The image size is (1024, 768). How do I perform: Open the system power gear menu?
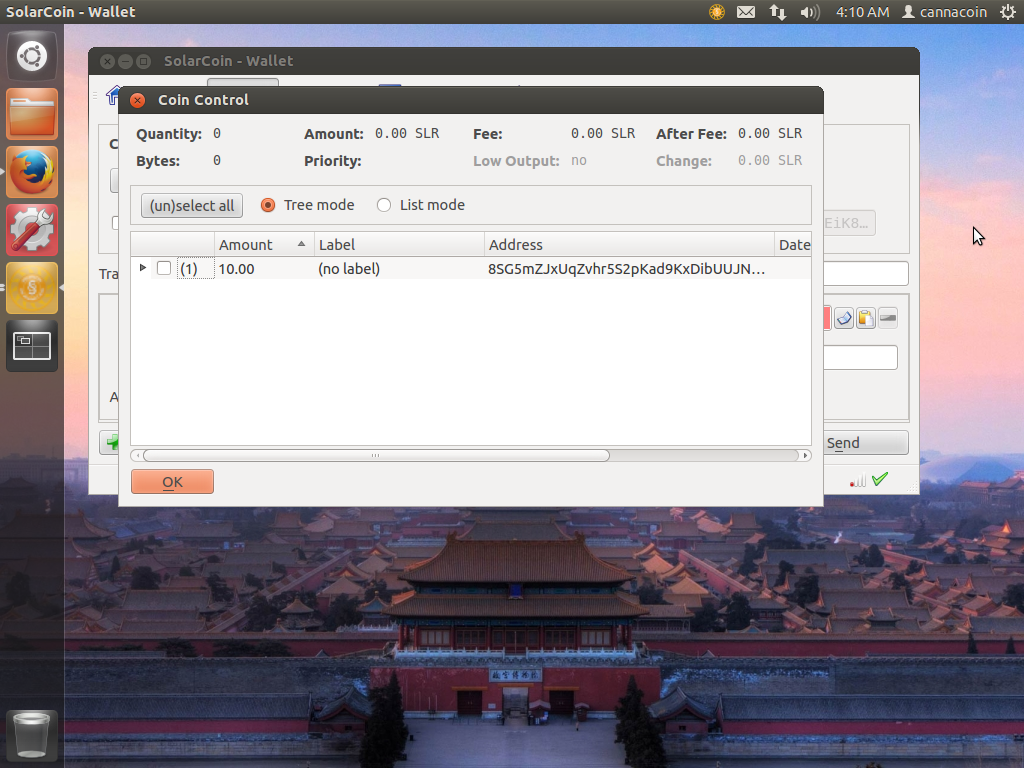coord(1008,12)
